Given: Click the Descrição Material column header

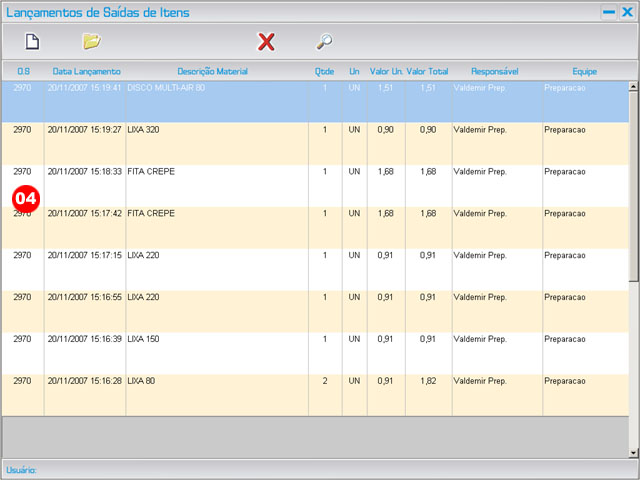Looking at the screenshot, I should coord(212,72).
